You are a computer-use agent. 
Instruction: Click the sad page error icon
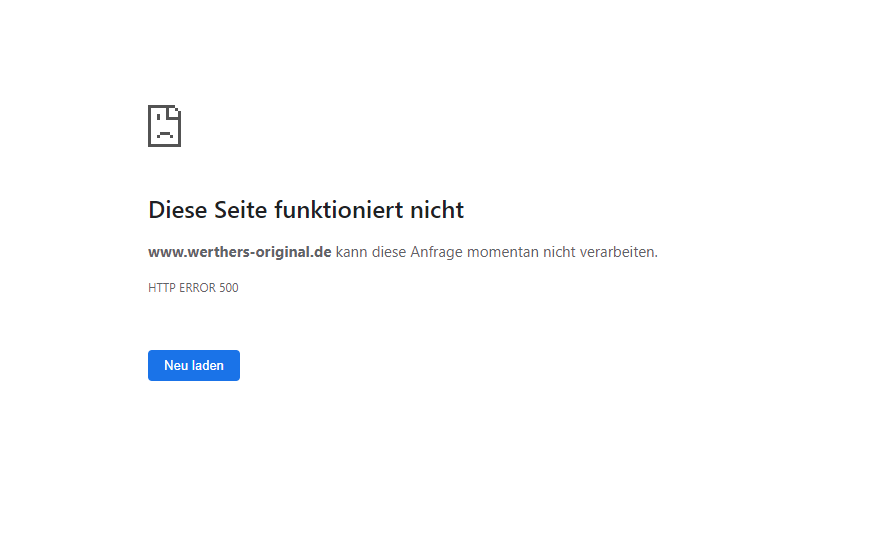(165, 126)
